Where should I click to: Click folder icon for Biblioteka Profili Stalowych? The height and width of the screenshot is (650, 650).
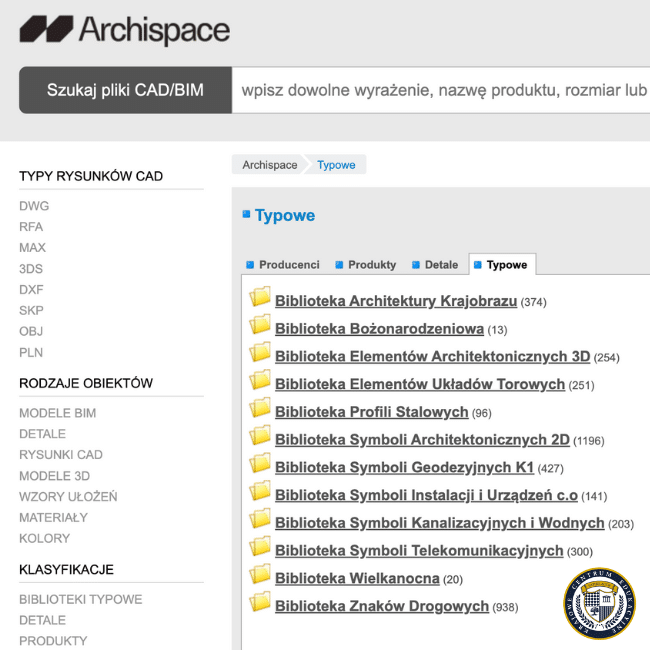click(260, 407)
